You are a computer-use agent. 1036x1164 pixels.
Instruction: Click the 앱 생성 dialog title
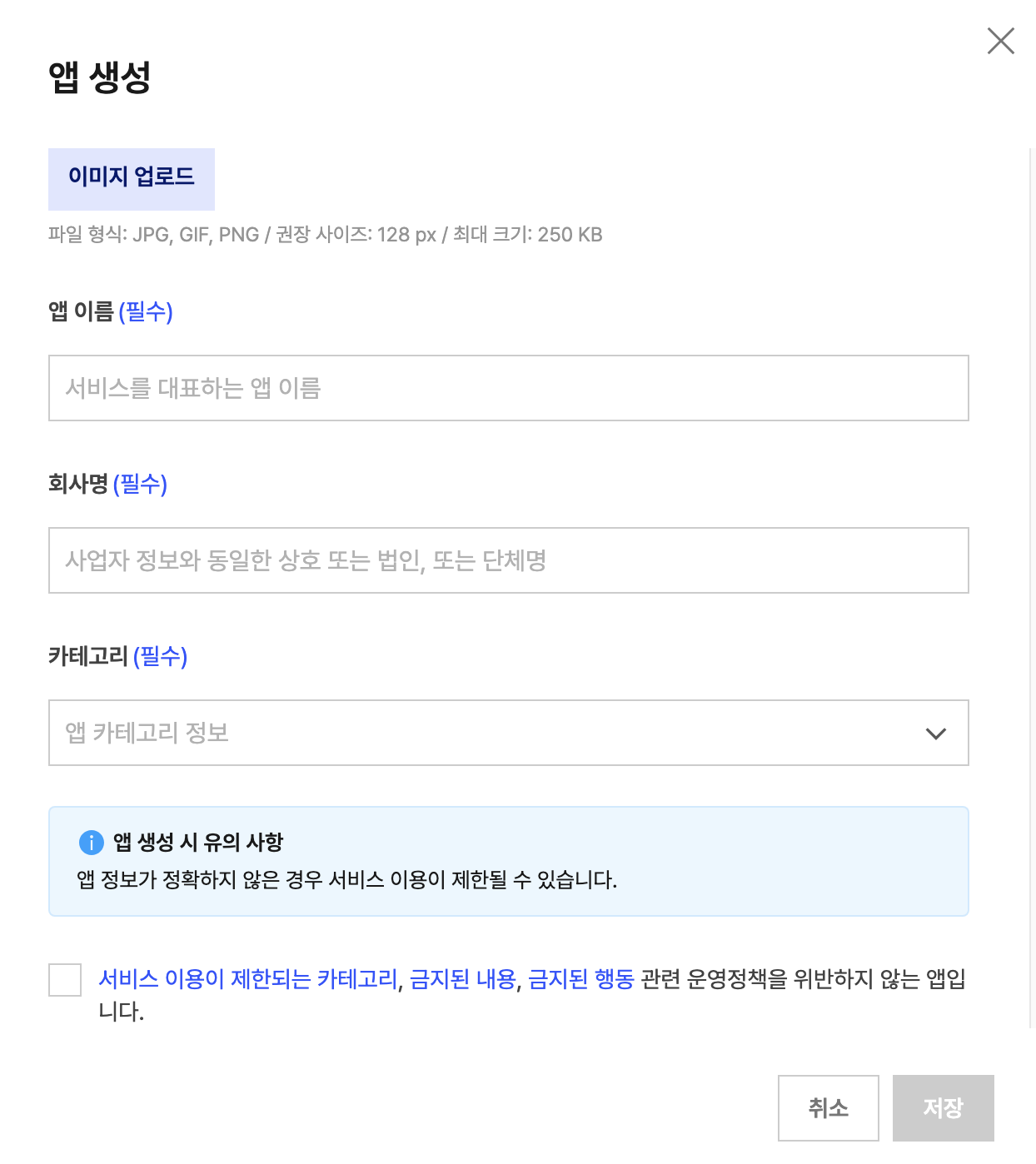coord(100,77)
